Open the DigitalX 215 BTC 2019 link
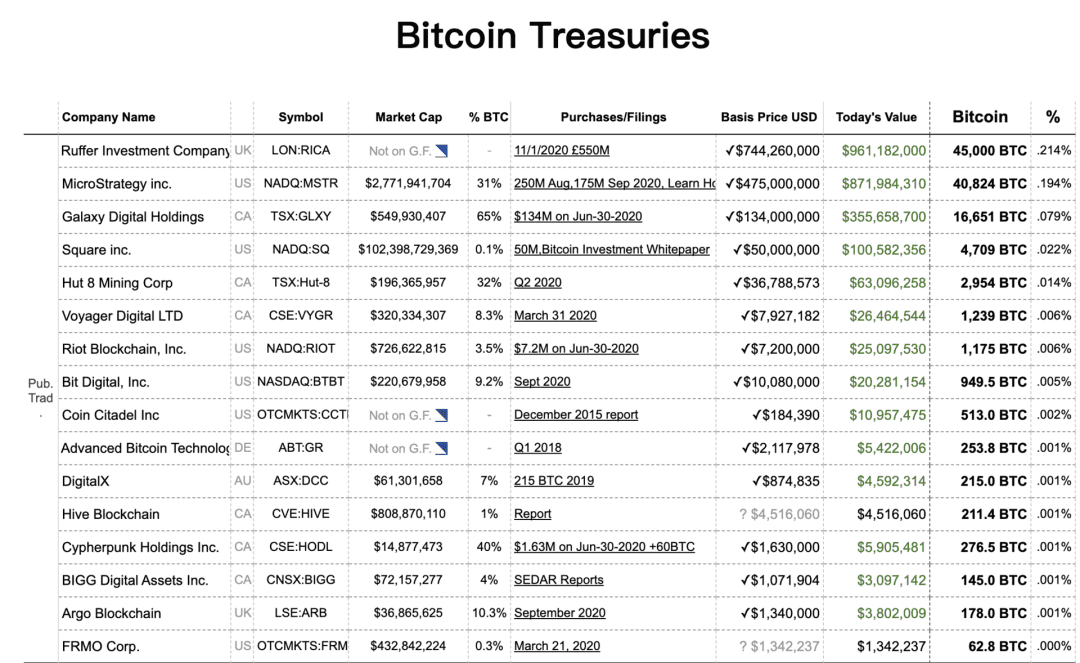1080x663 pixels. click(x=554, y=481)
